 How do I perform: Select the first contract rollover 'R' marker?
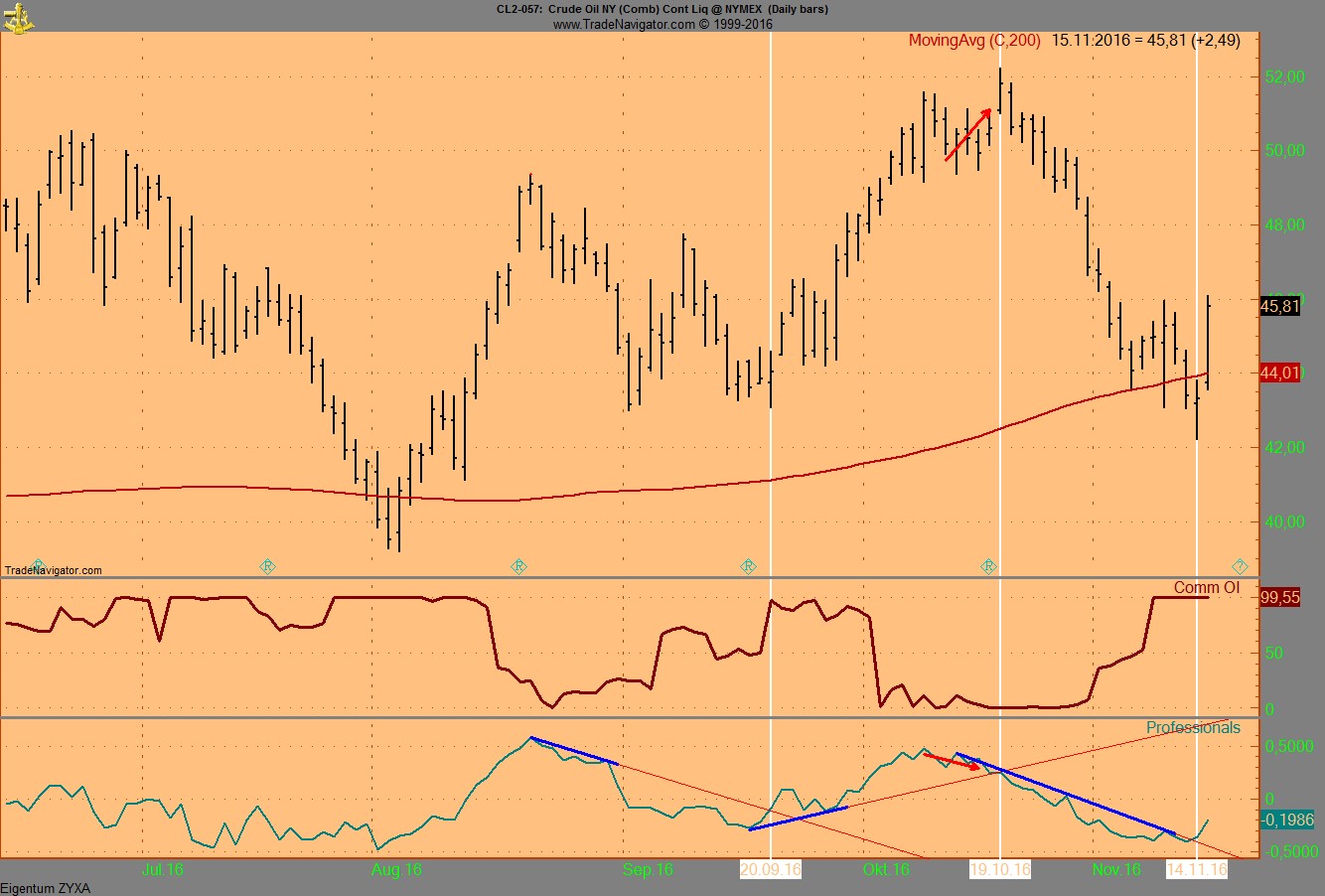click(x=266, y=565)
